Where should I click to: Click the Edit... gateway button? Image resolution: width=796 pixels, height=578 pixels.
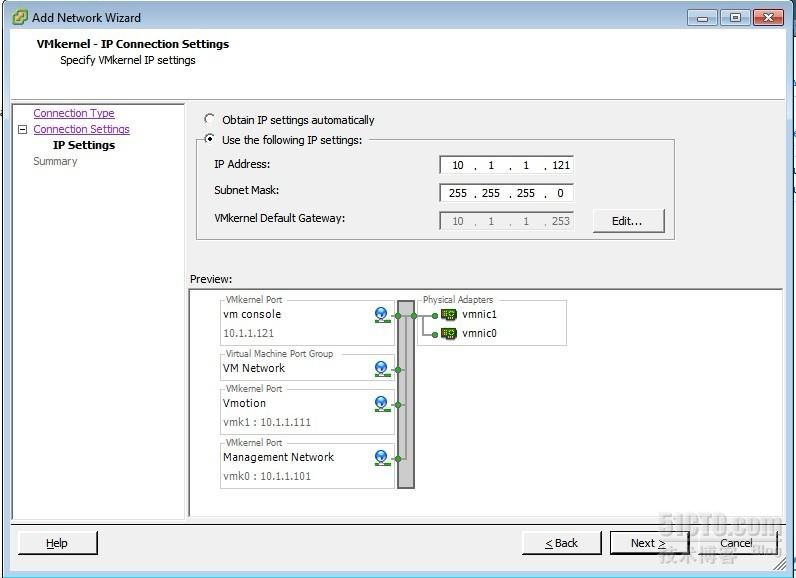pos(628,221)
